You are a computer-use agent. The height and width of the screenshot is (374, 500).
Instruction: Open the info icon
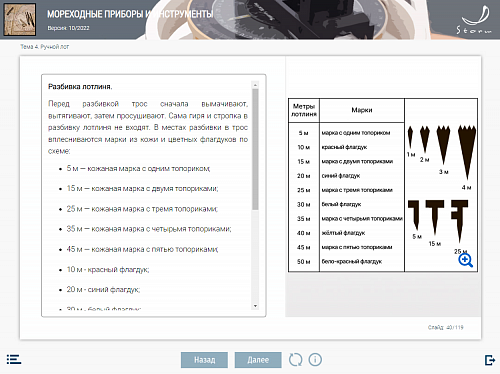tap(315, 360)
